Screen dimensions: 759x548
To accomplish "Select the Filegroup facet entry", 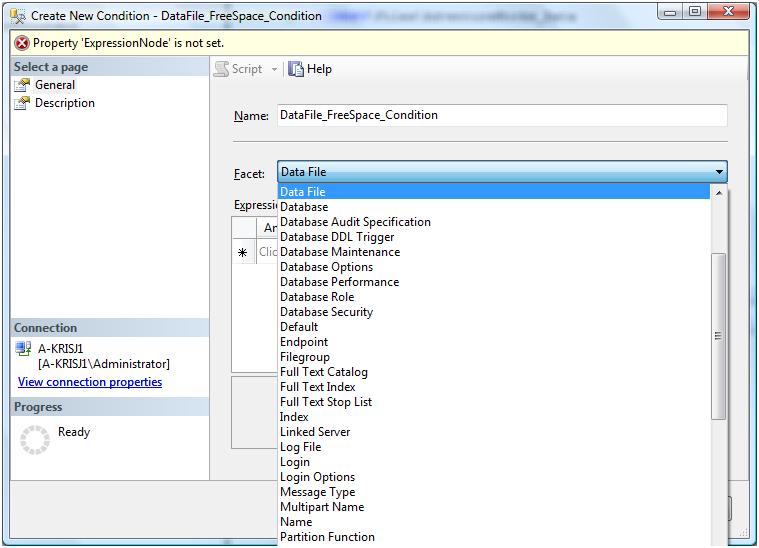I will click(494, 357).
